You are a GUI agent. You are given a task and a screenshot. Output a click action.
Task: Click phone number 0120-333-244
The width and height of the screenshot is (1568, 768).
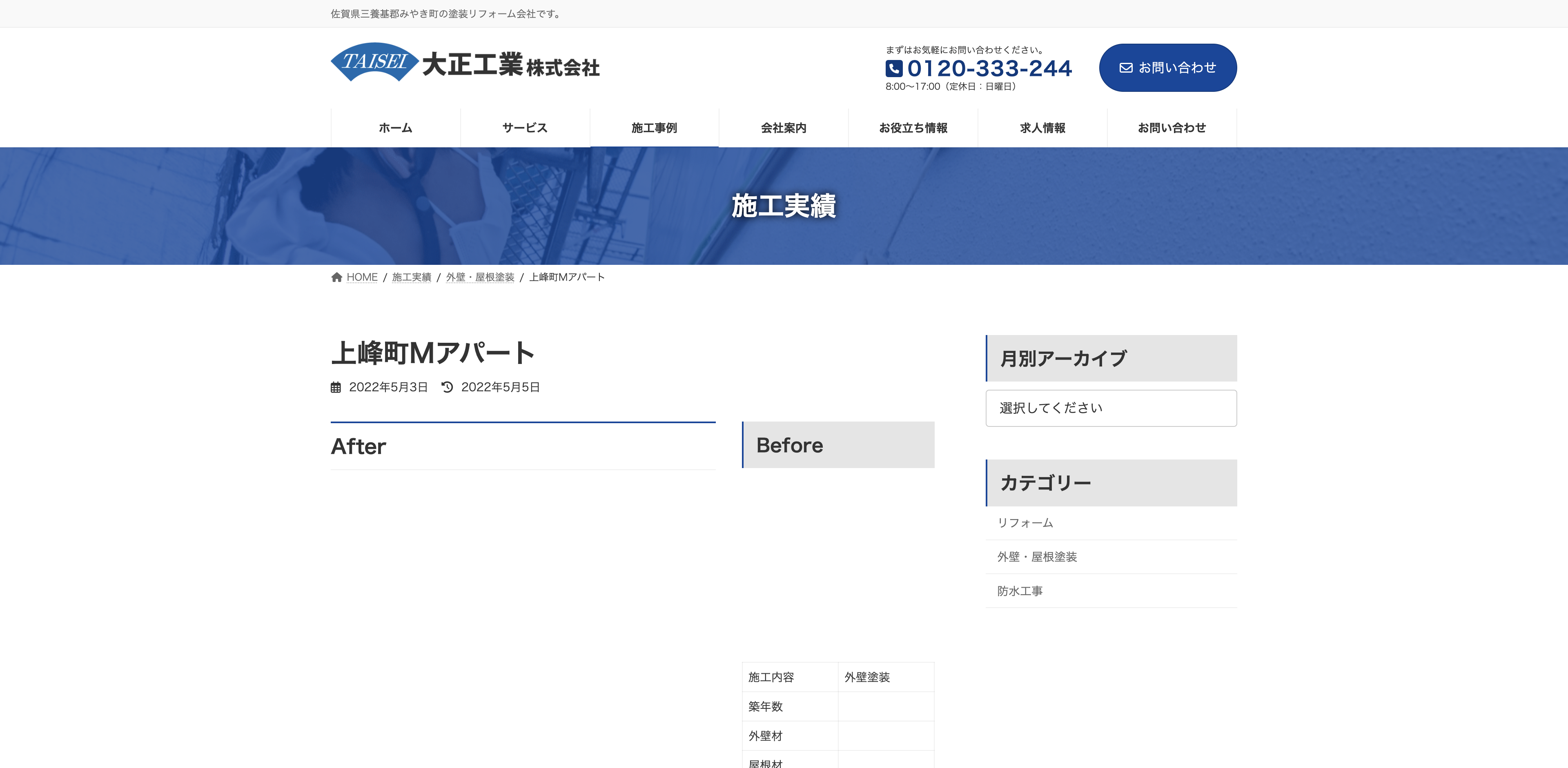[x=989, y=69]
